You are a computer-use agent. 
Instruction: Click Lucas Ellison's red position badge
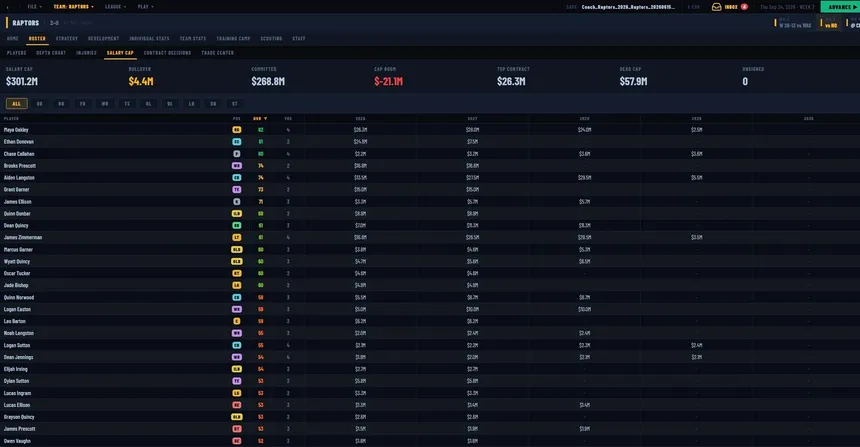tap(236, 405)
